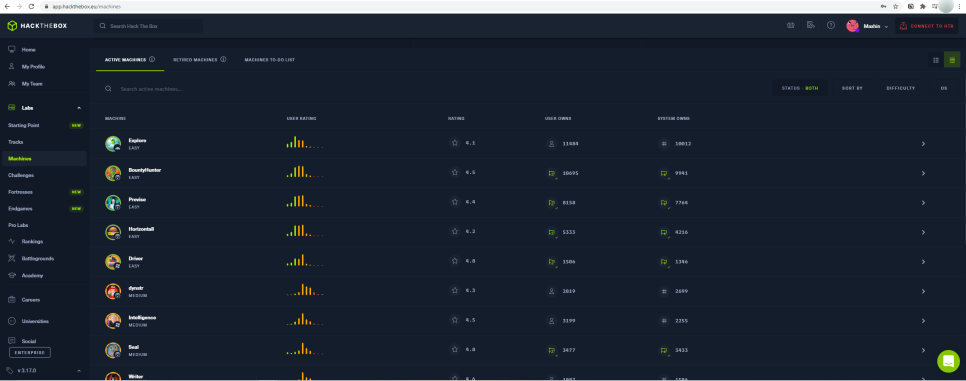Click the Hack The Box logo
The height and width of the screenshot is (381, 966).
37,26
